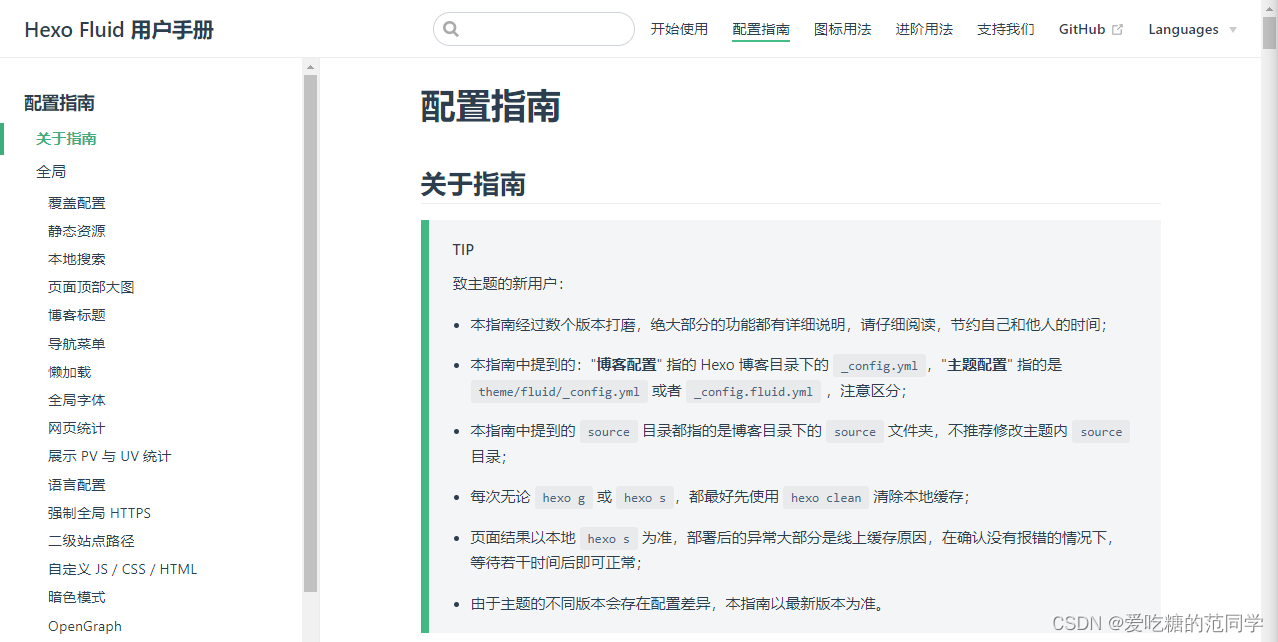Open the Languages dropdown arrow
The image size is (1278, 642).
tap(1232, 30)
